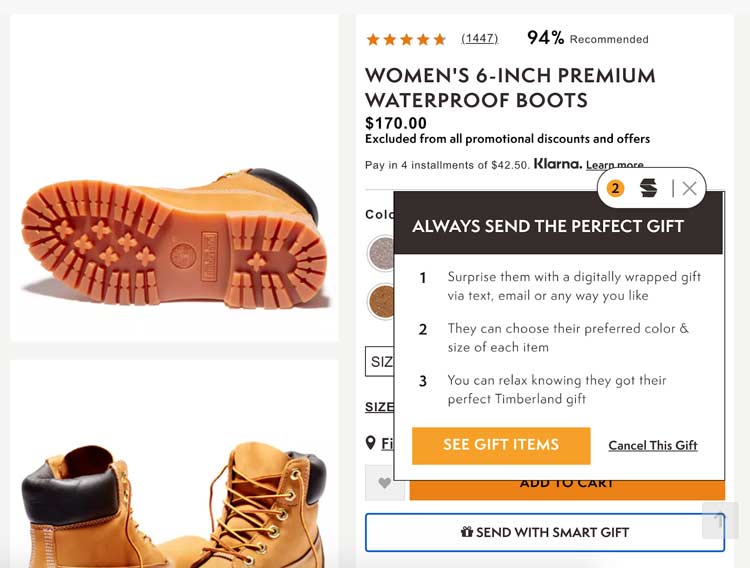
Task: Open the Klarna Learn more link
Action: coord(614,165)
